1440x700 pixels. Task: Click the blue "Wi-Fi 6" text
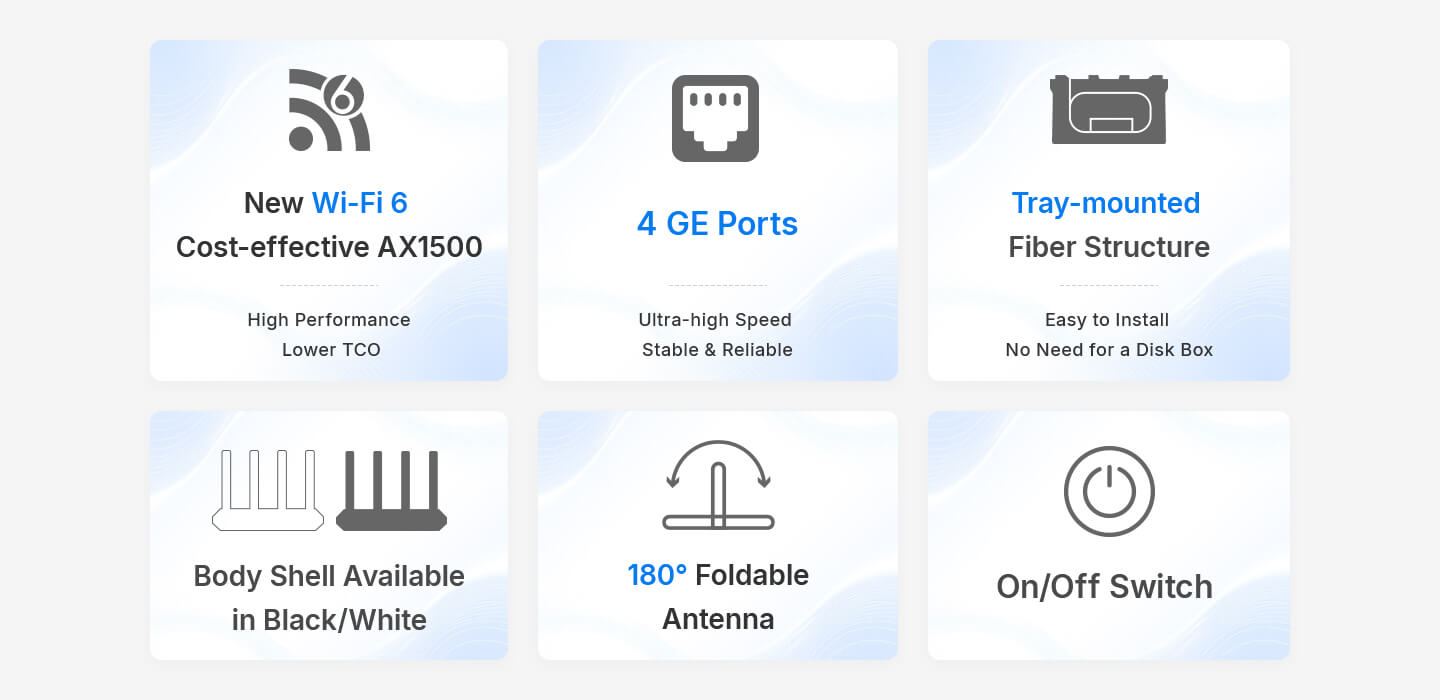[x=359, y=203]
